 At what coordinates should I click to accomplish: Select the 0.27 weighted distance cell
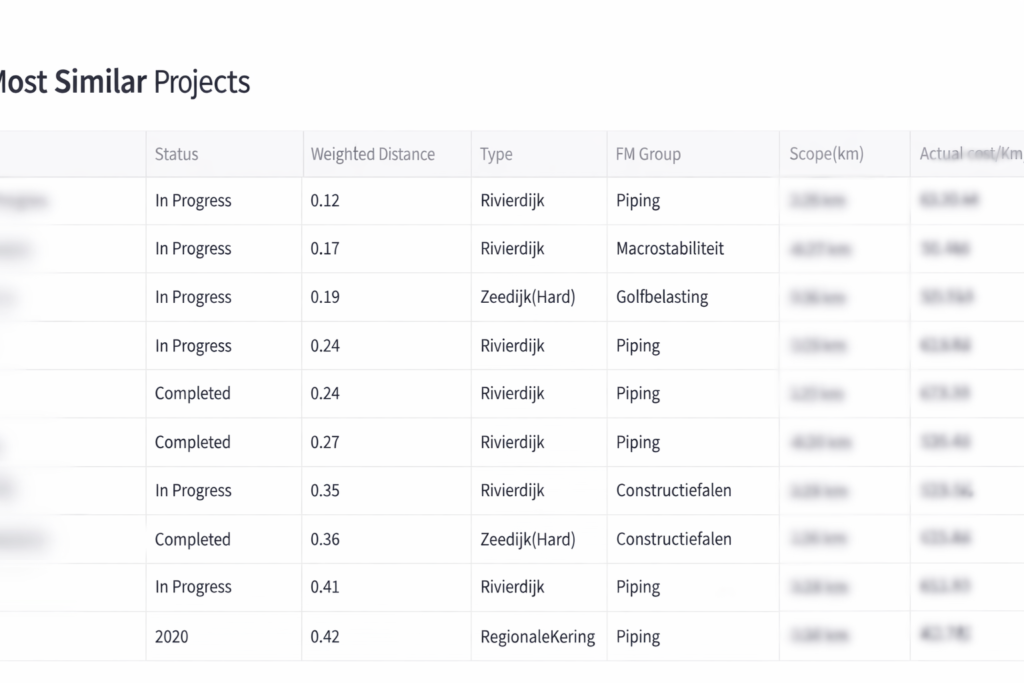tap(325, 442)
